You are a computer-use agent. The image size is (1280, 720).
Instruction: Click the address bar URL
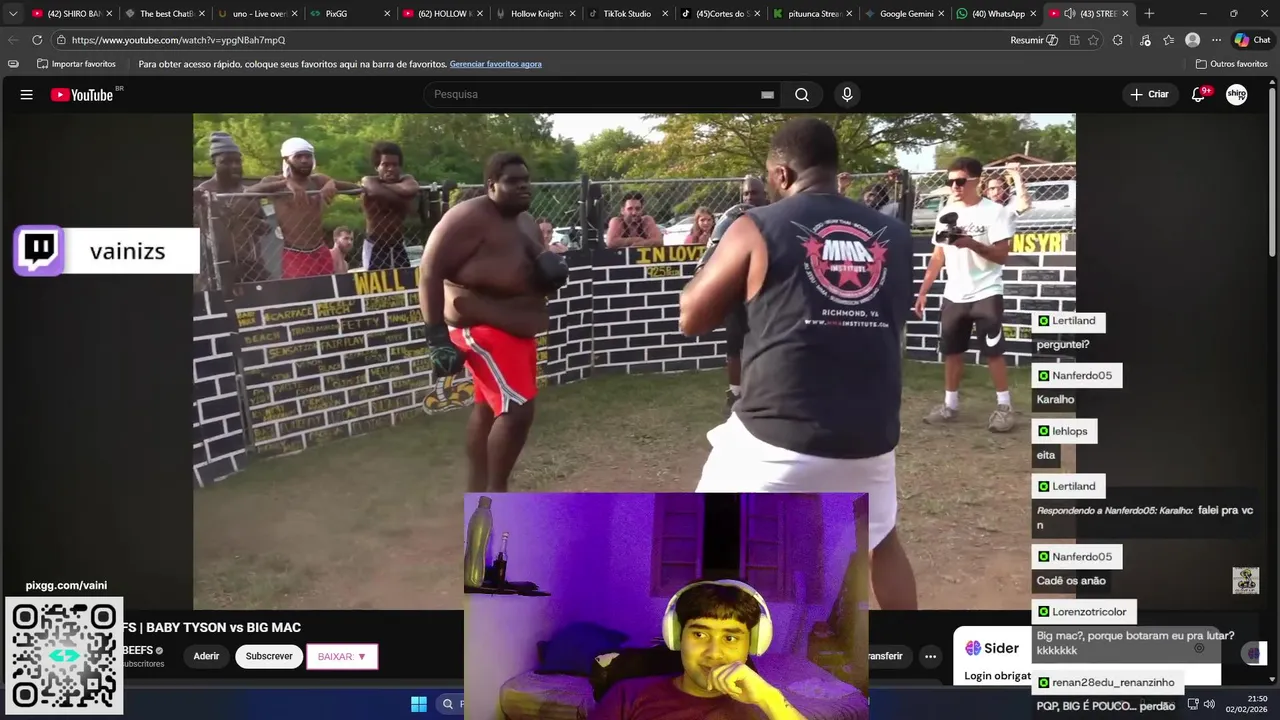(178, 40)
